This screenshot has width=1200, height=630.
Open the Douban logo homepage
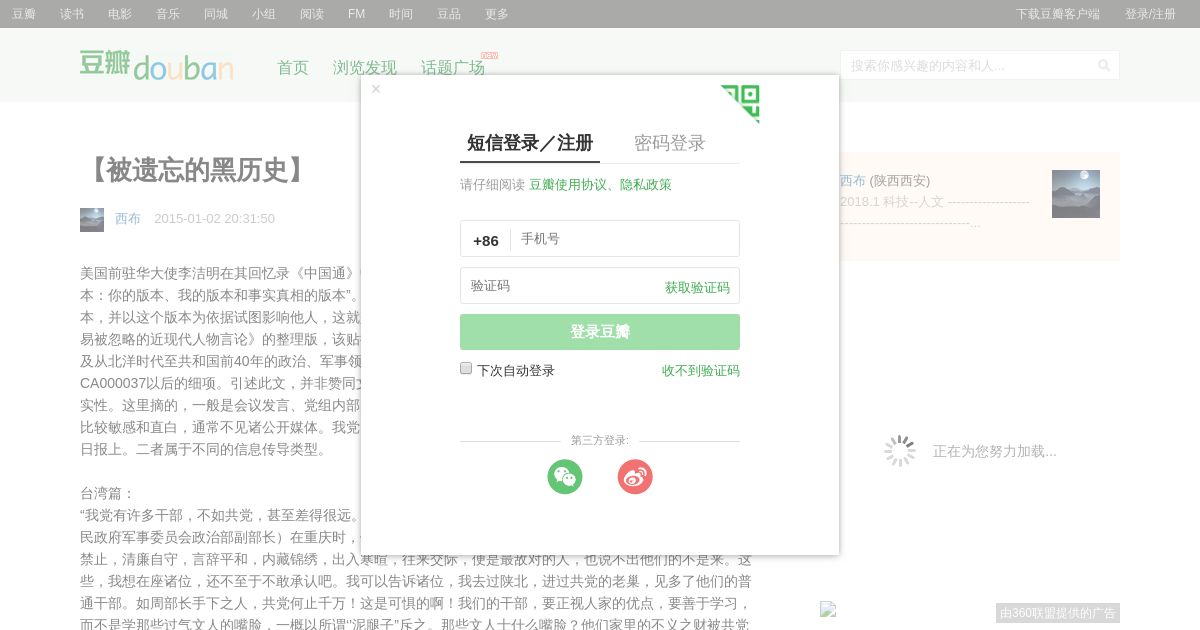[157, 65]
